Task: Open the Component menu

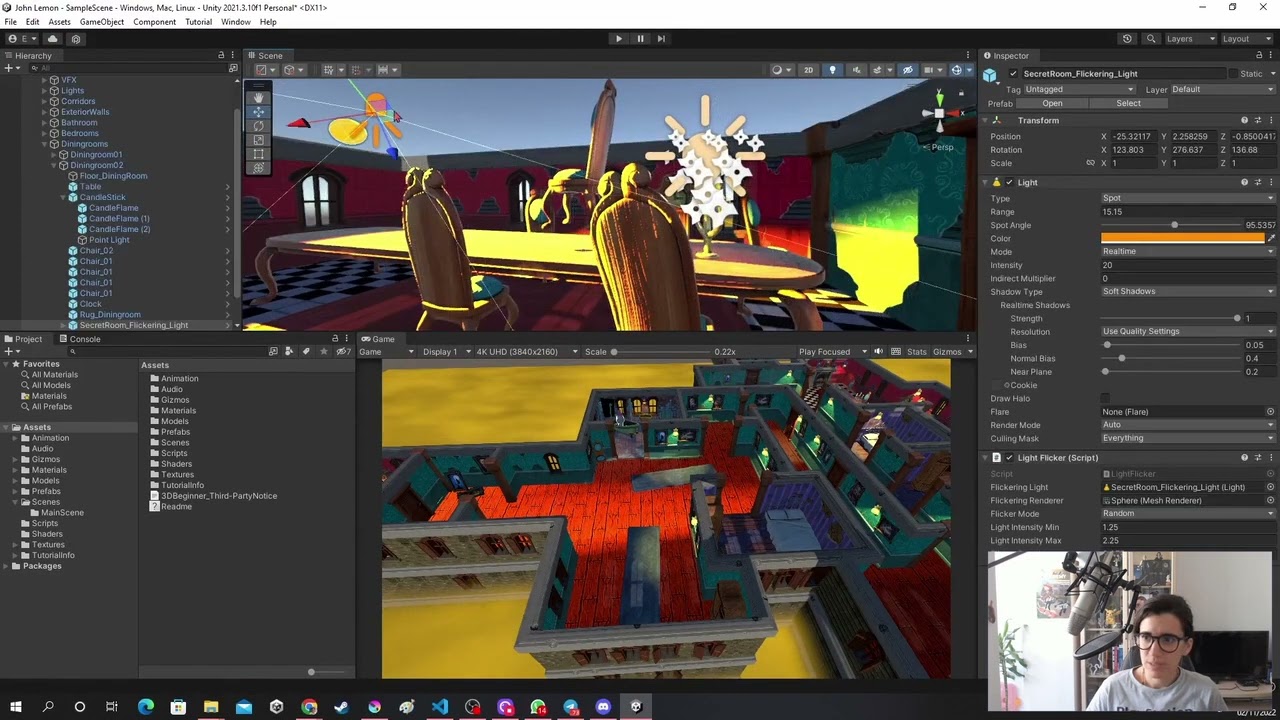Action: pyautogui.click(x=155, y=22)
